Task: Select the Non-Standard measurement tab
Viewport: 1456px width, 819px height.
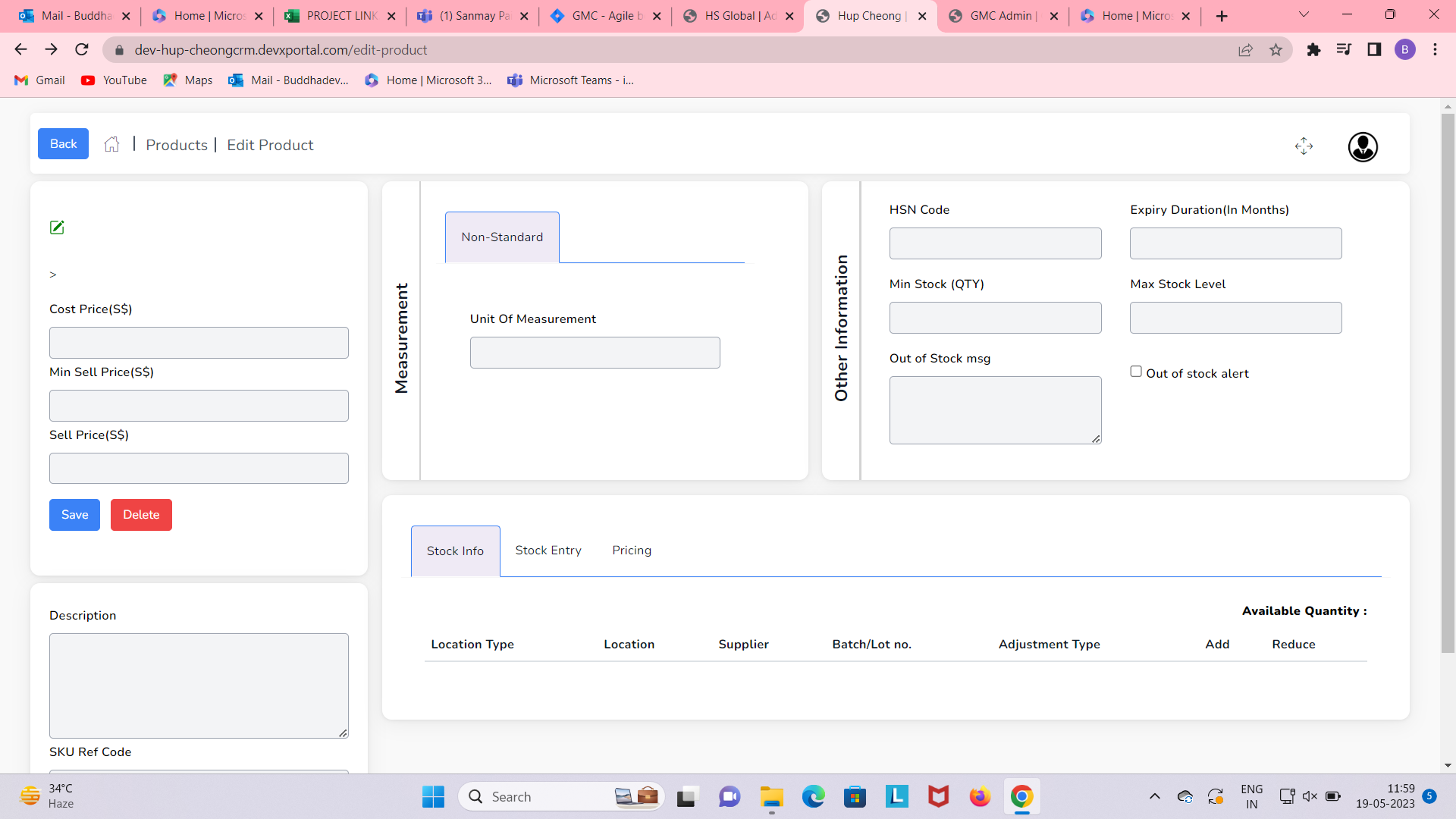Action: [502, 237]
